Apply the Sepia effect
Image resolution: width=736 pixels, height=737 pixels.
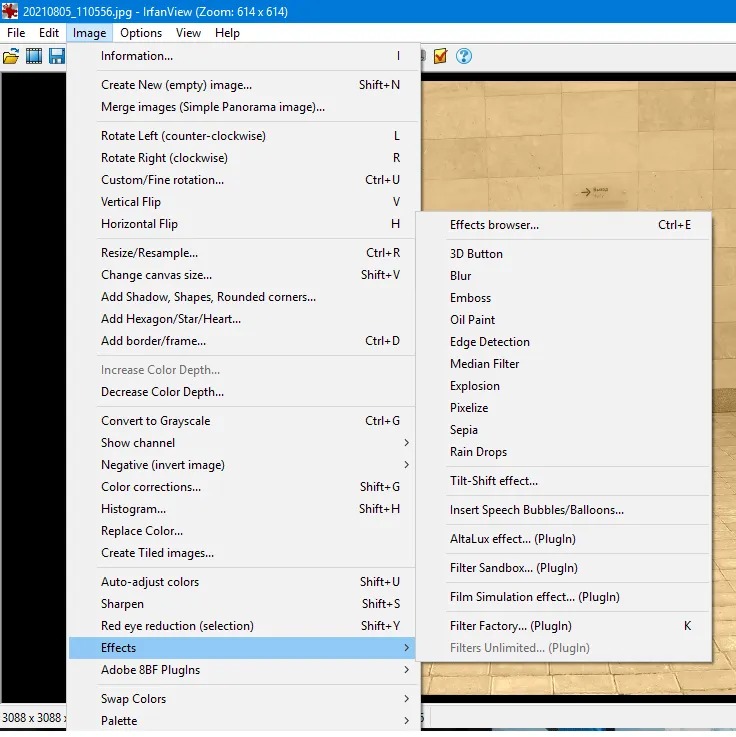(564, 430)
